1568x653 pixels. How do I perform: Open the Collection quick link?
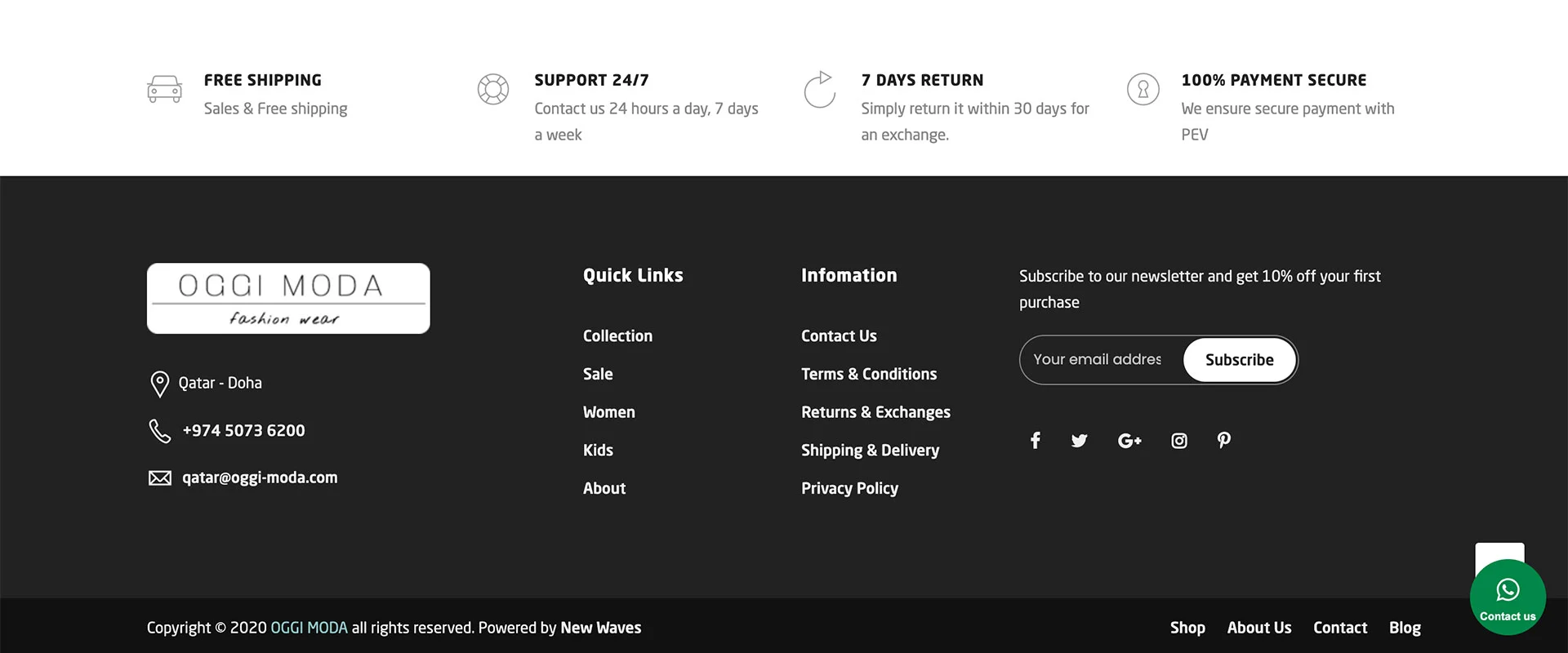point(617,335)
